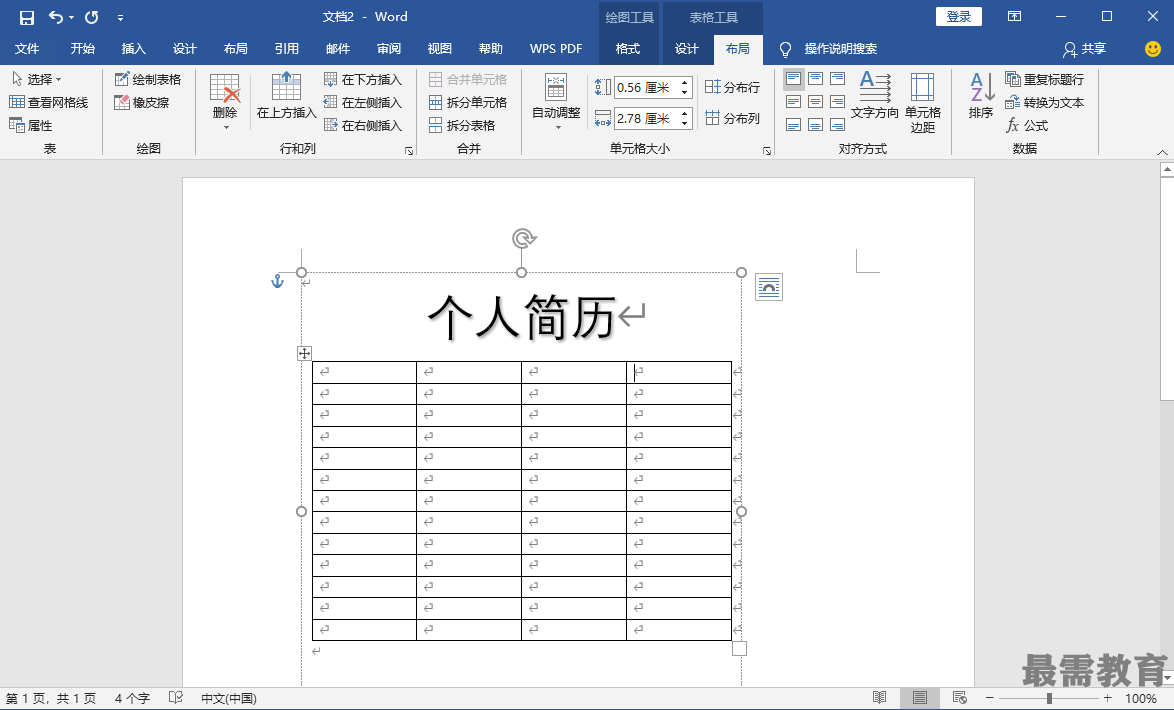Switch to the 插入 tab
1174x710 pixels.
pyautogui.click(x=133, y=49)
